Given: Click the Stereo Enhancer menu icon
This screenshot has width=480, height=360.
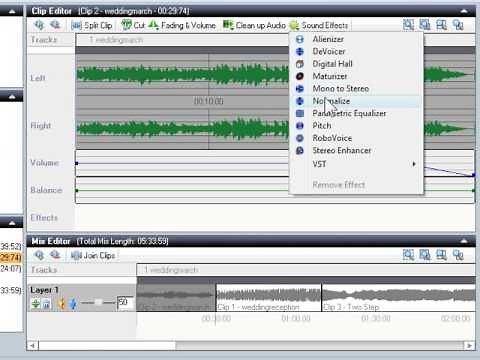Looking at the screenshot, I should (x=300, y=150).
